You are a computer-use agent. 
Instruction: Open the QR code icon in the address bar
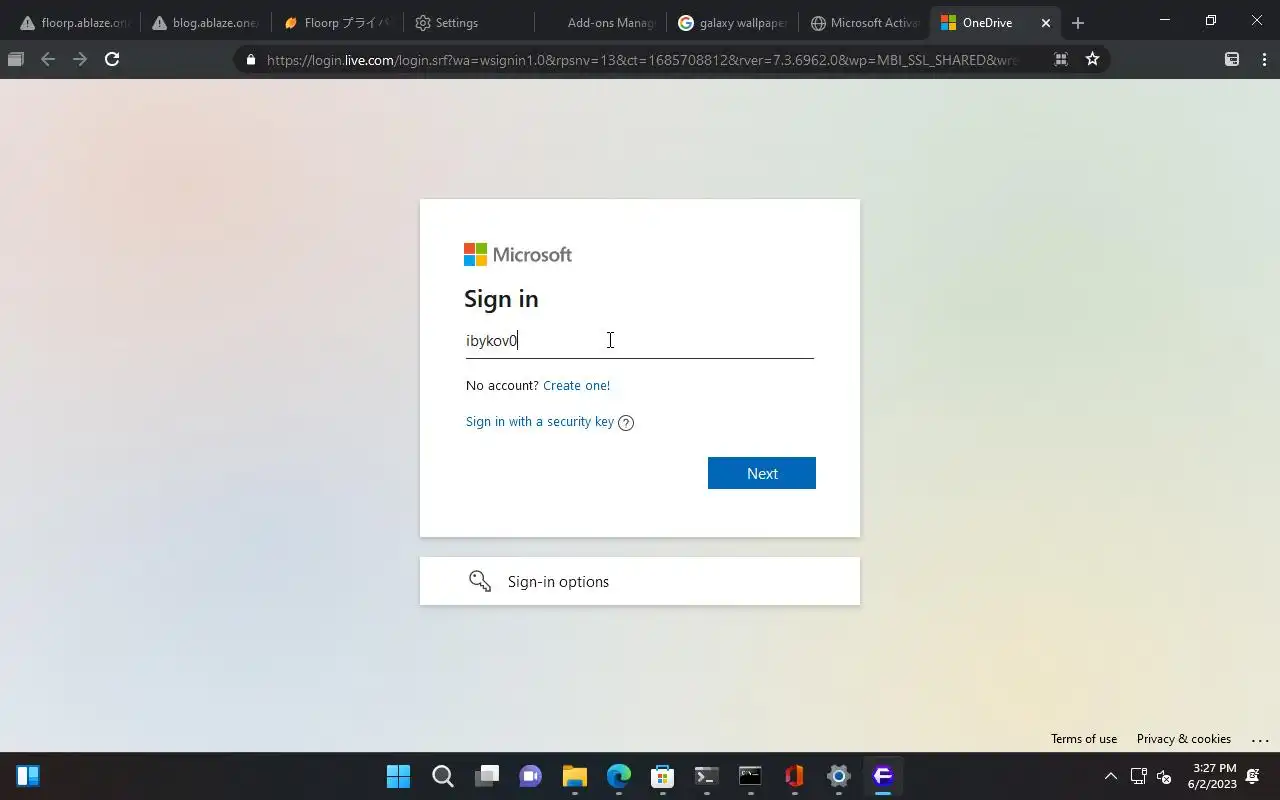click(x=1061, y=59)
